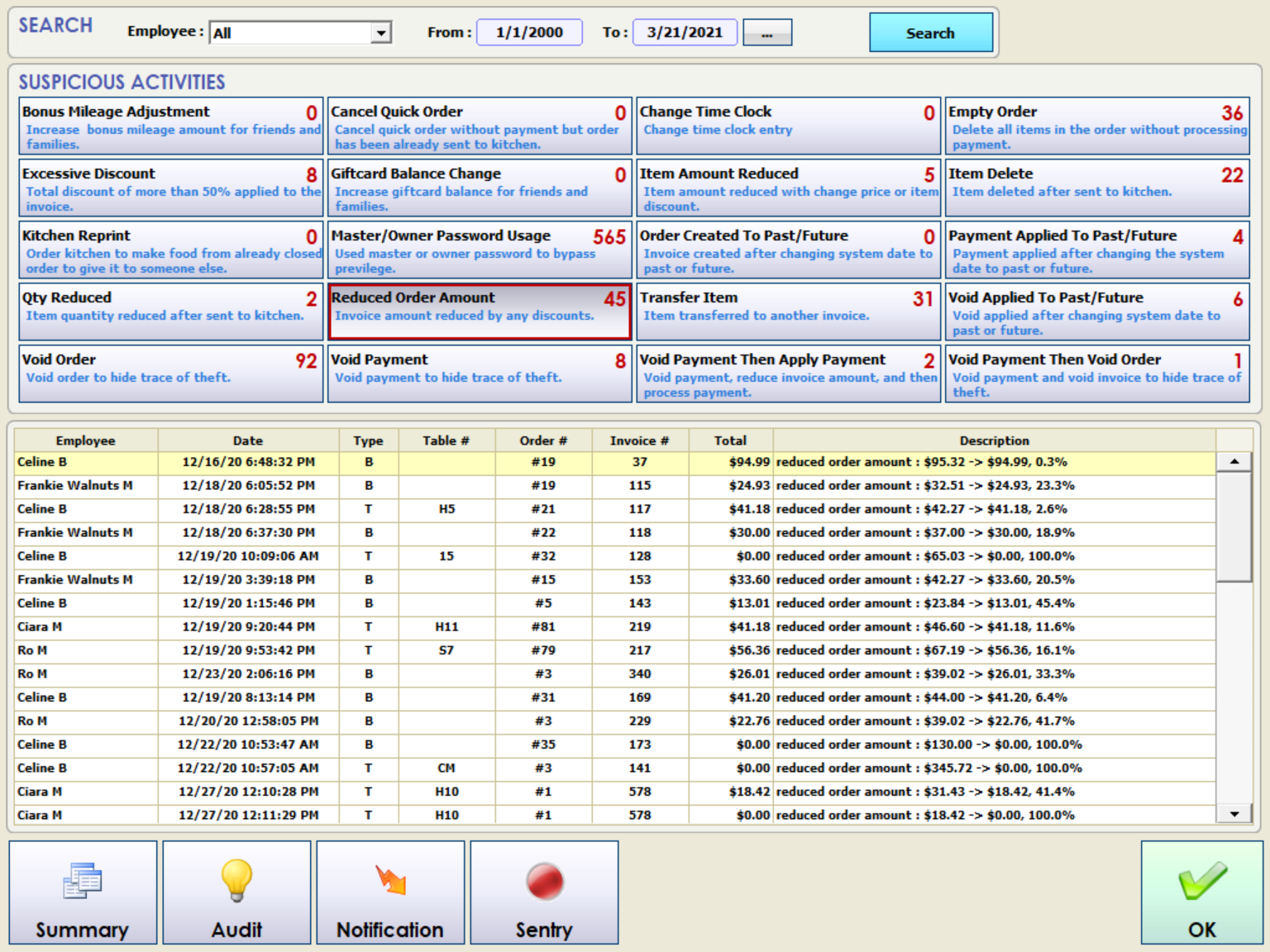Click the table vertical scrollbar thumb

pyautogui.click(x=1234, y=527)
